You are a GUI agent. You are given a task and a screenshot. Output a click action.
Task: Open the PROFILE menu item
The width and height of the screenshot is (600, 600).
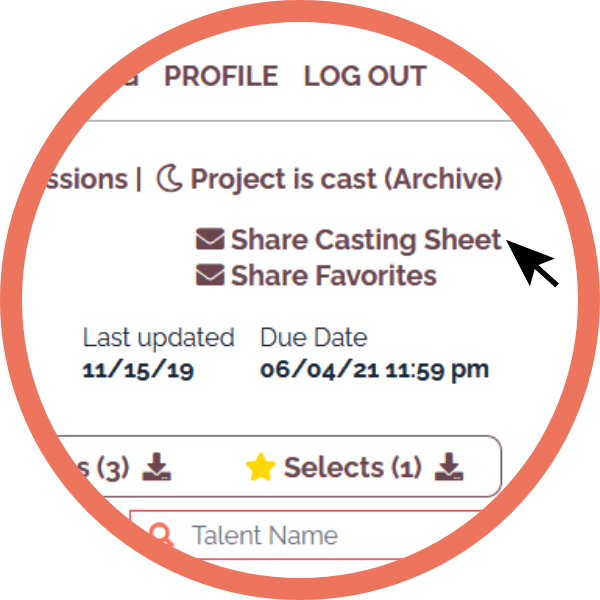pyautogui.click(x=221, y=76)
